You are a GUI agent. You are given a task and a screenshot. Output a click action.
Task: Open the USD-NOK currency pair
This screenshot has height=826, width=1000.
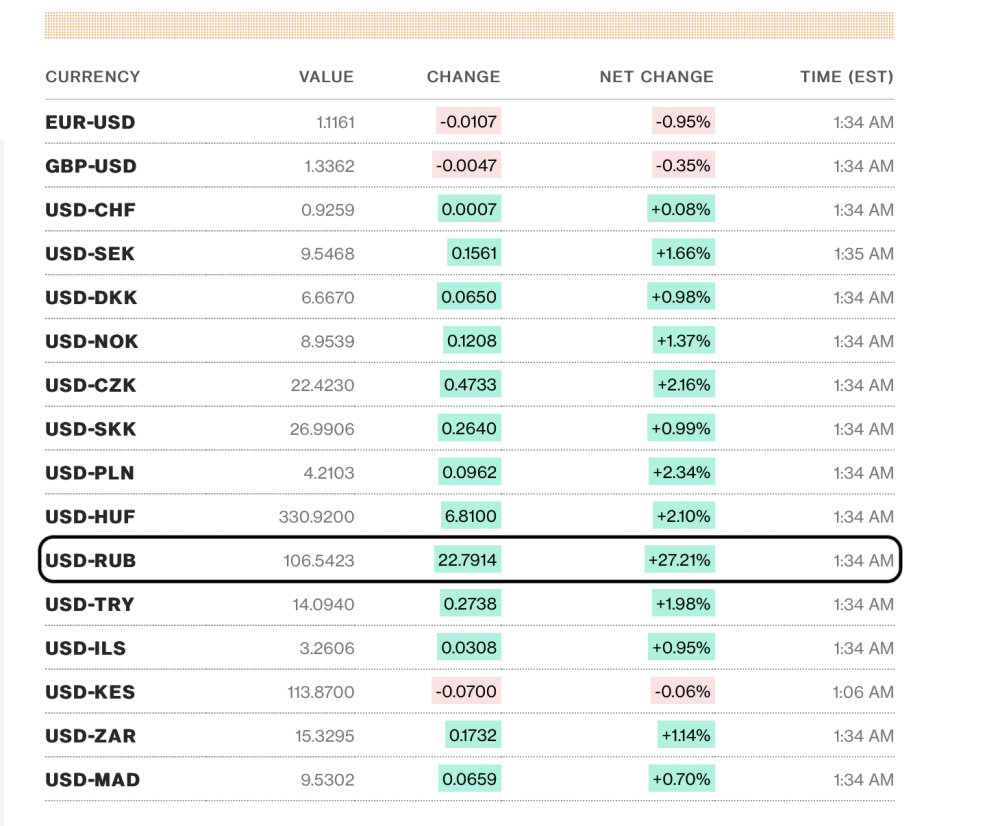(91, 341)
